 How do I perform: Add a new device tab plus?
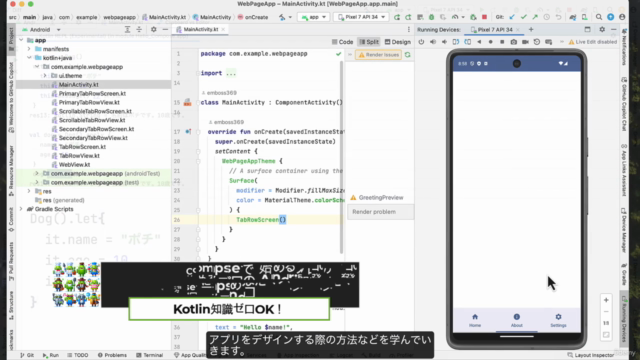point(531,29)
